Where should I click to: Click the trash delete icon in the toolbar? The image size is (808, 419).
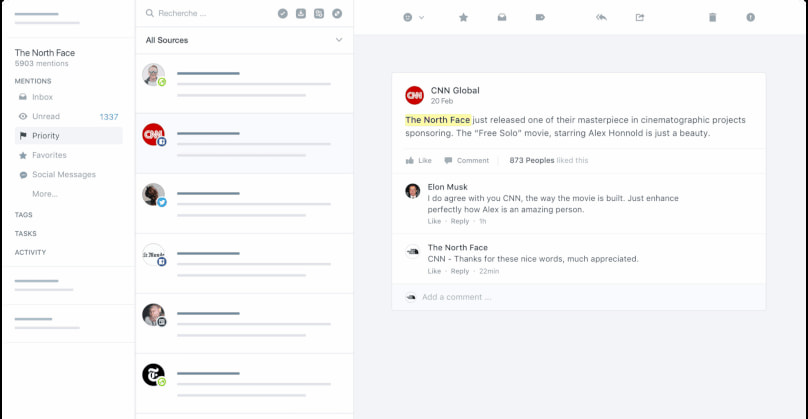712,18
